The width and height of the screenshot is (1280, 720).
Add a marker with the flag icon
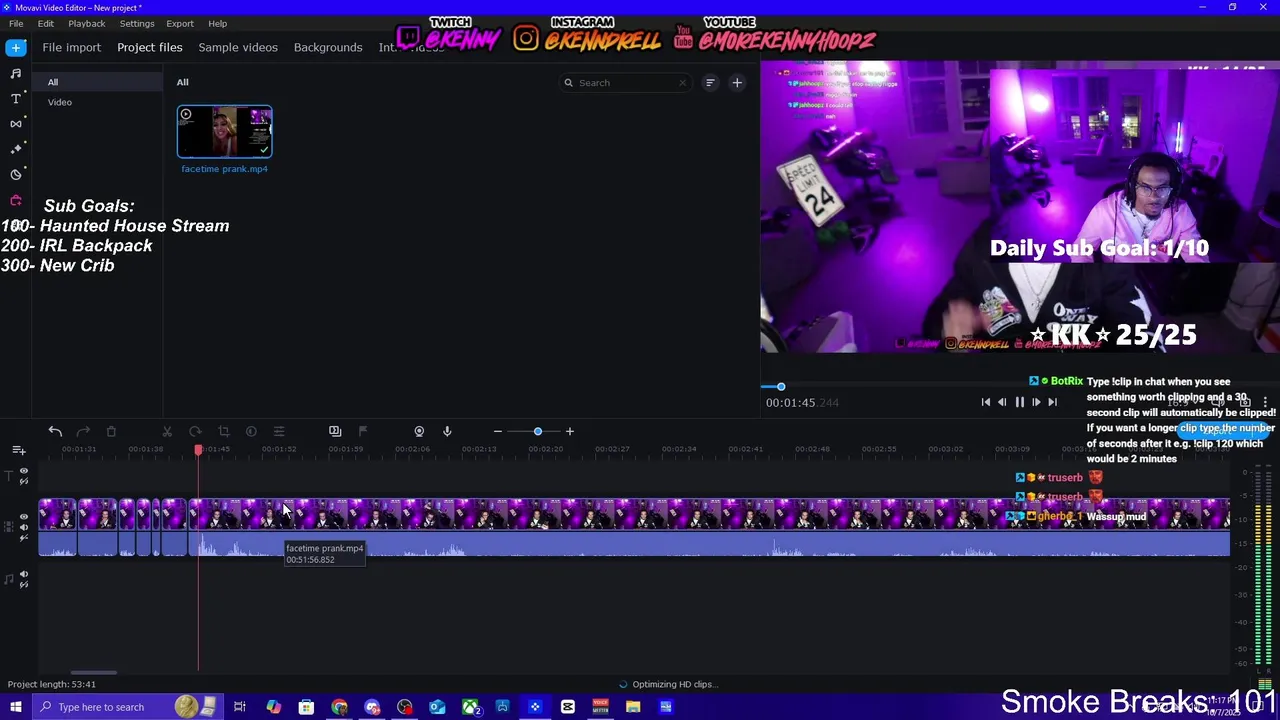[363, 431]
